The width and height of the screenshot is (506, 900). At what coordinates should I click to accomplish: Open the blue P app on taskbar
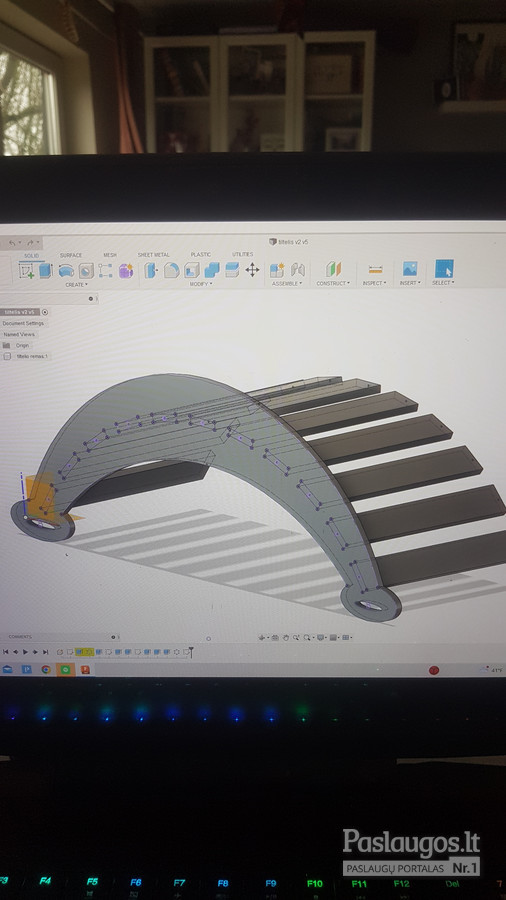tap(26, 669)
